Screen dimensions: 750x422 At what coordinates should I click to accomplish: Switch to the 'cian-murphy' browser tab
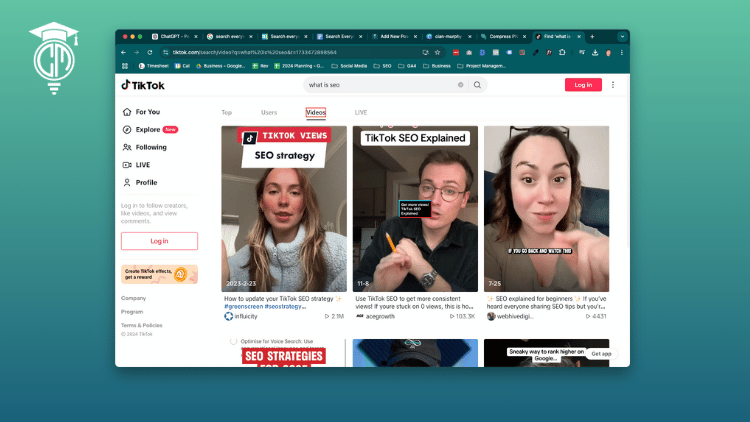pos(450,36)
